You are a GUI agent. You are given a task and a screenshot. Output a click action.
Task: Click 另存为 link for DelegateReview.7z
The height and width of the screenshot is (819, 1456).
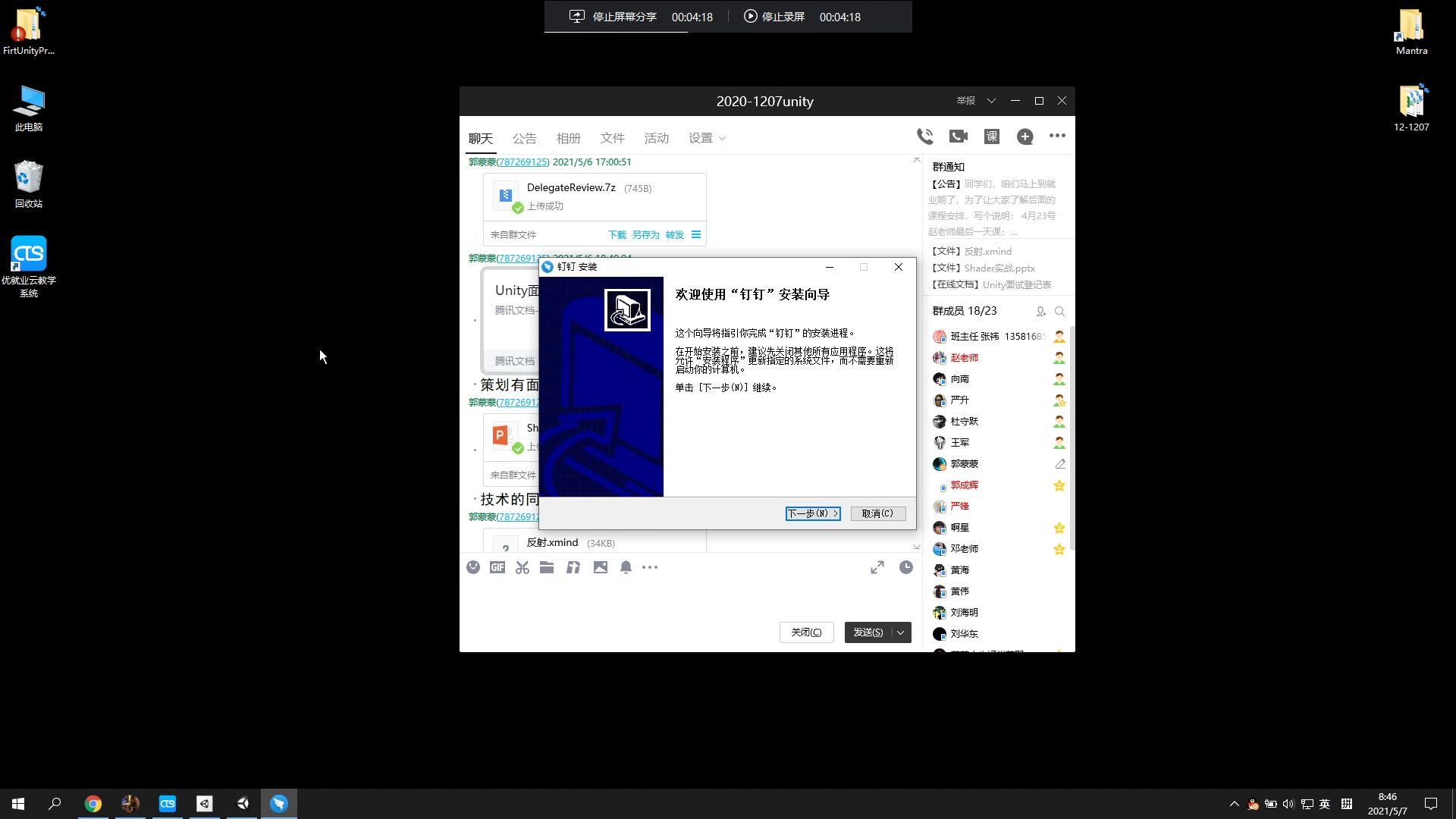click(x=646, y=235)
